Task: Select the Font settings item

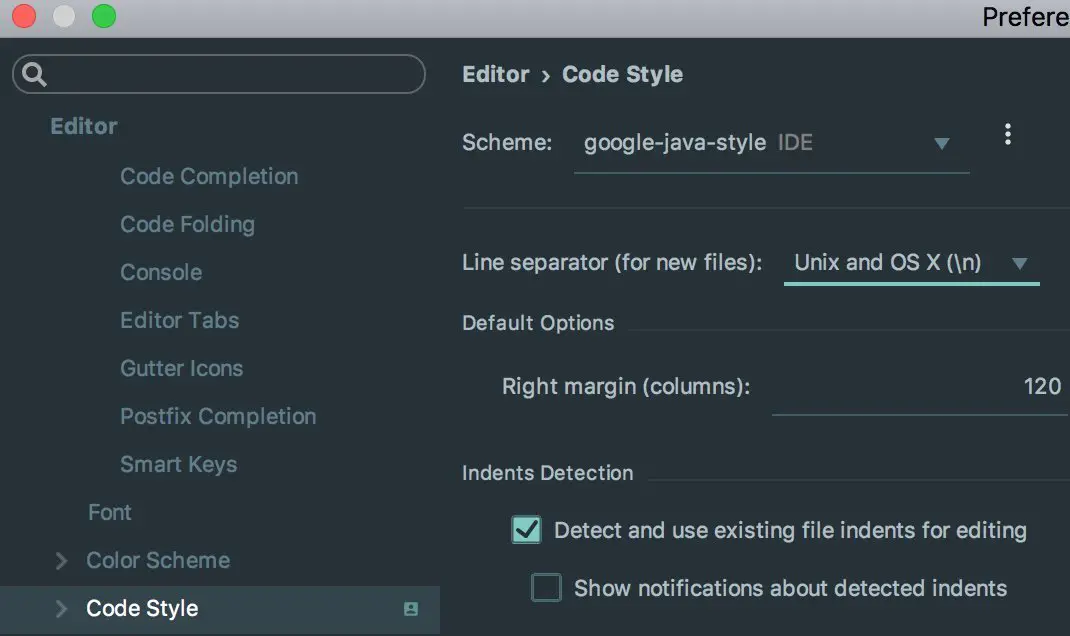Action: 109,512
